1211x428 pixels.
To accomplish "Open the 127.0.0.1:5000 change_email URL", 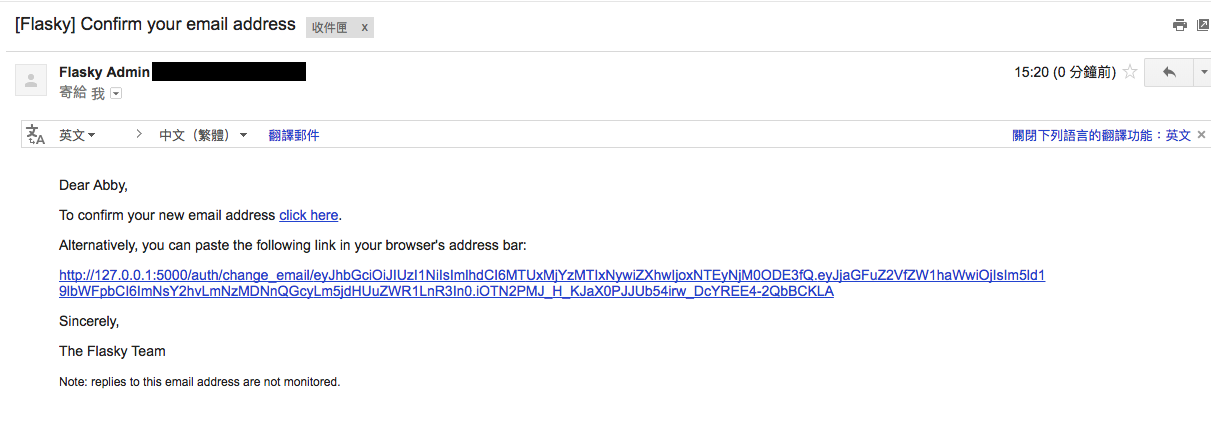I will 551,275.
